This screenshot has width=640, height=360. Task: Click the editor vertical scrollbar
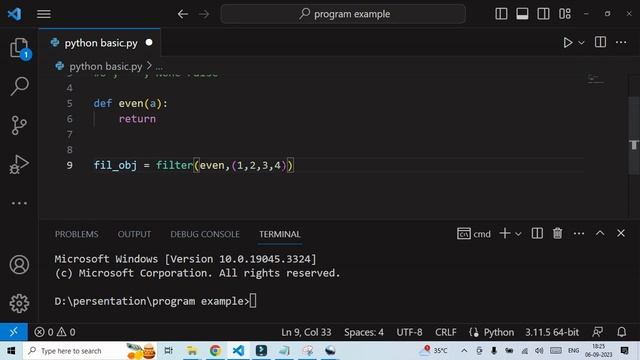pos(634,135)
